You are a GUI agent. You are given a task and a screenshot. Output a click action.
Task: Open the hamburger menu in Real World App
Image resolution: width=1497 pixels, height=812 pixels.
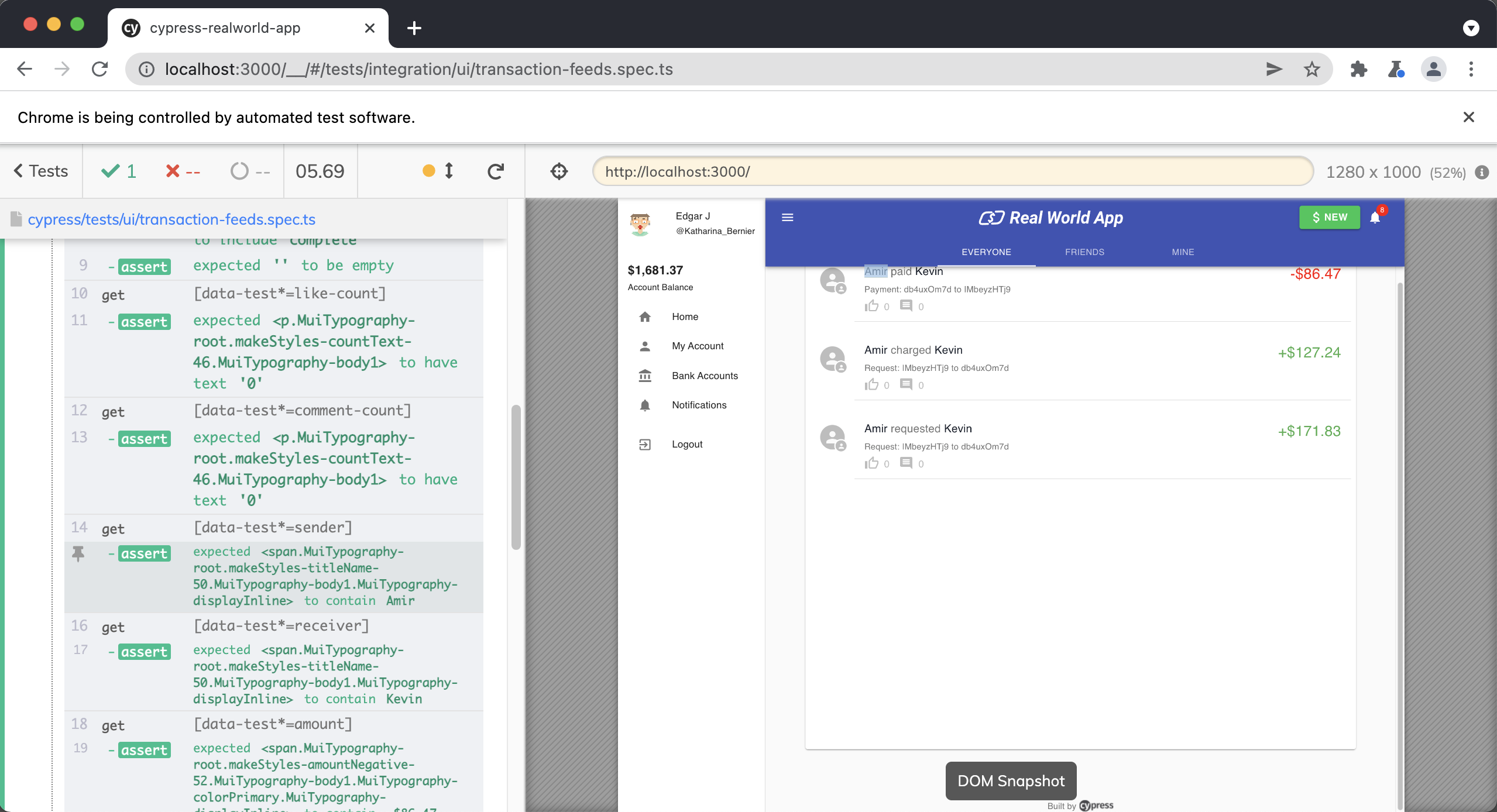(x=787, y=217)
